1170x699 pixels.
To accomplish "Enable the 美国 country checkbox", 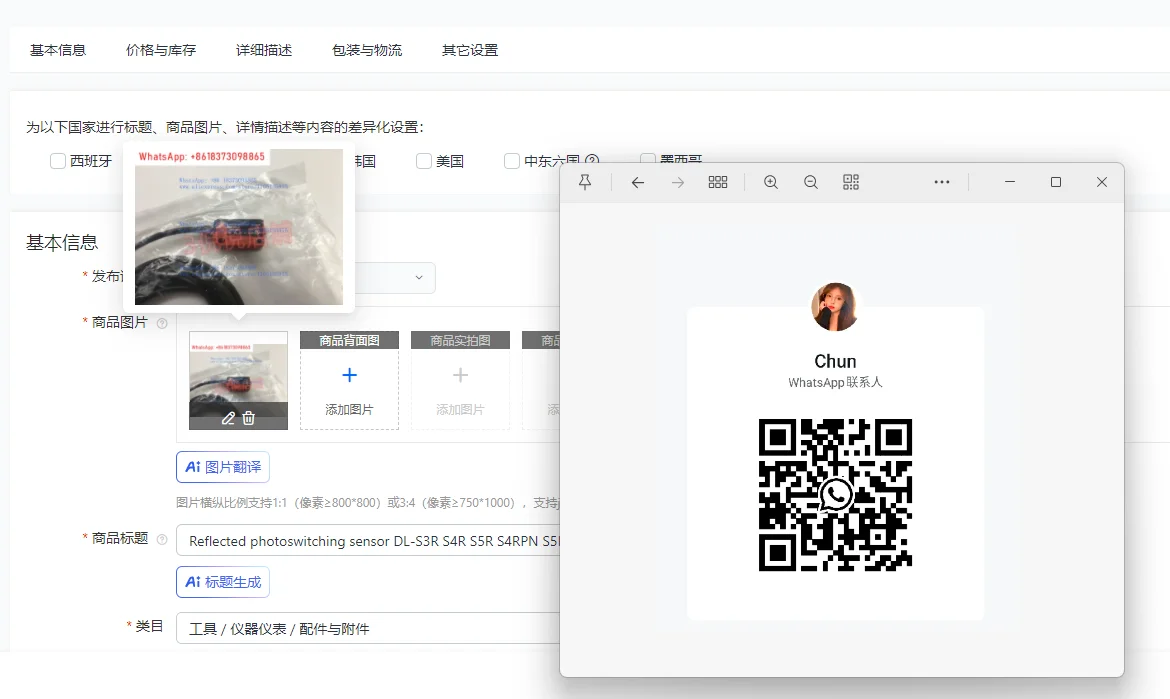I will click(424, 161).
